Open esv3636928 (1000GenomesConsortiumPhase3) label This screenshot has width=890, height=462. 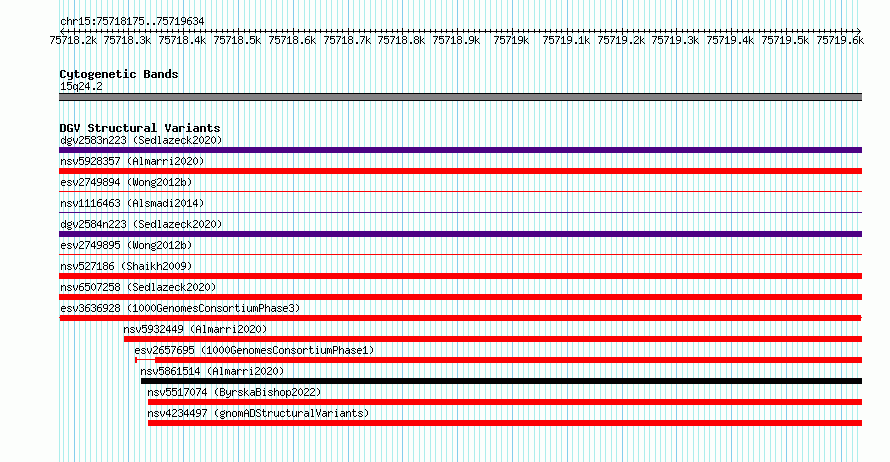click(x=180, y=308)
